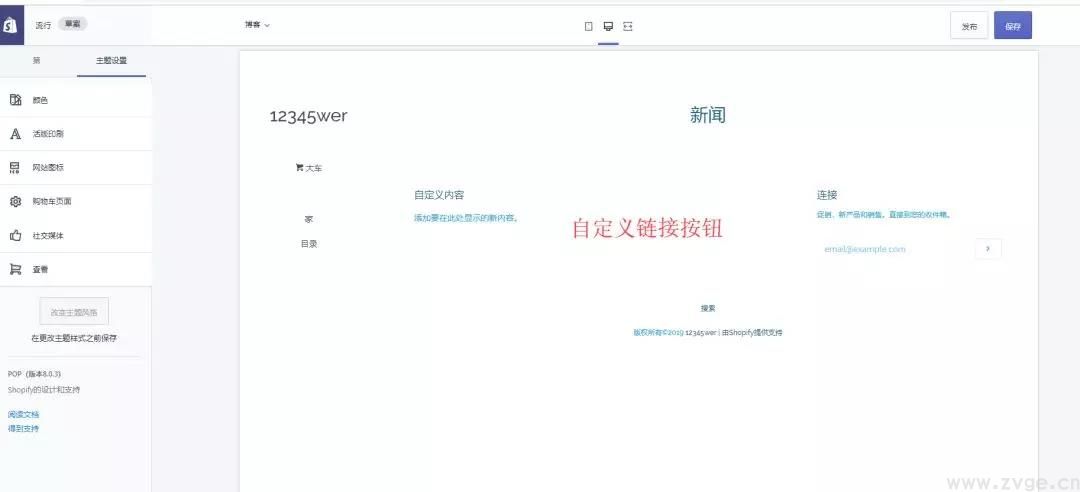Expand the 博客 page dropdown

click(x=257, y=25)
